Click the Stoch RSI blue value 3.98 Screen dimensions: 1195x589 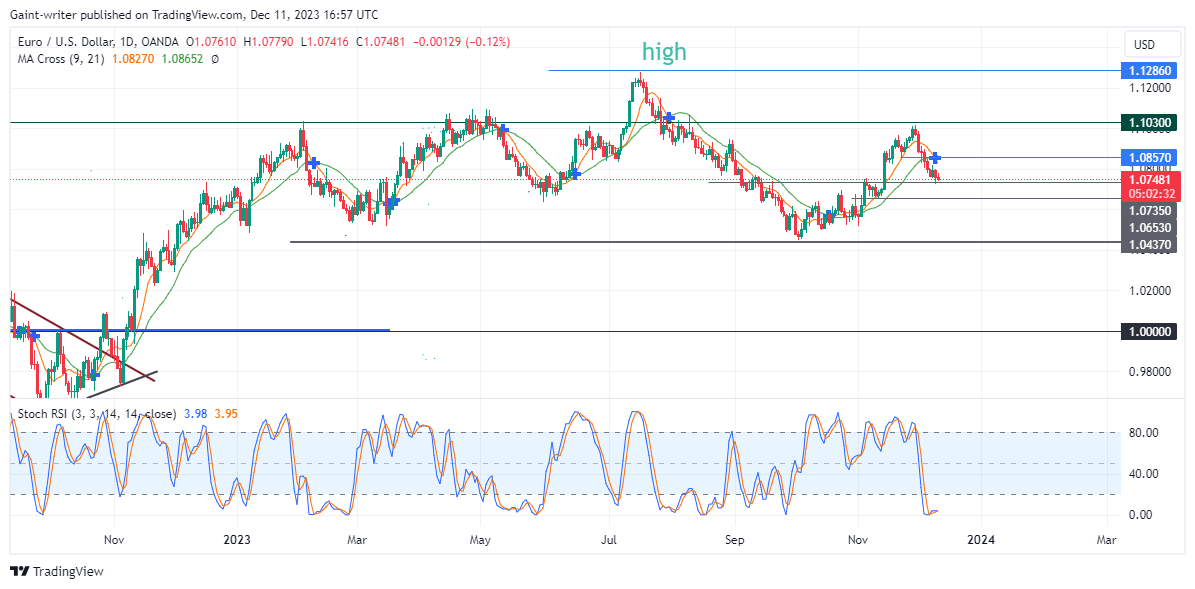(x=195, y=414)
